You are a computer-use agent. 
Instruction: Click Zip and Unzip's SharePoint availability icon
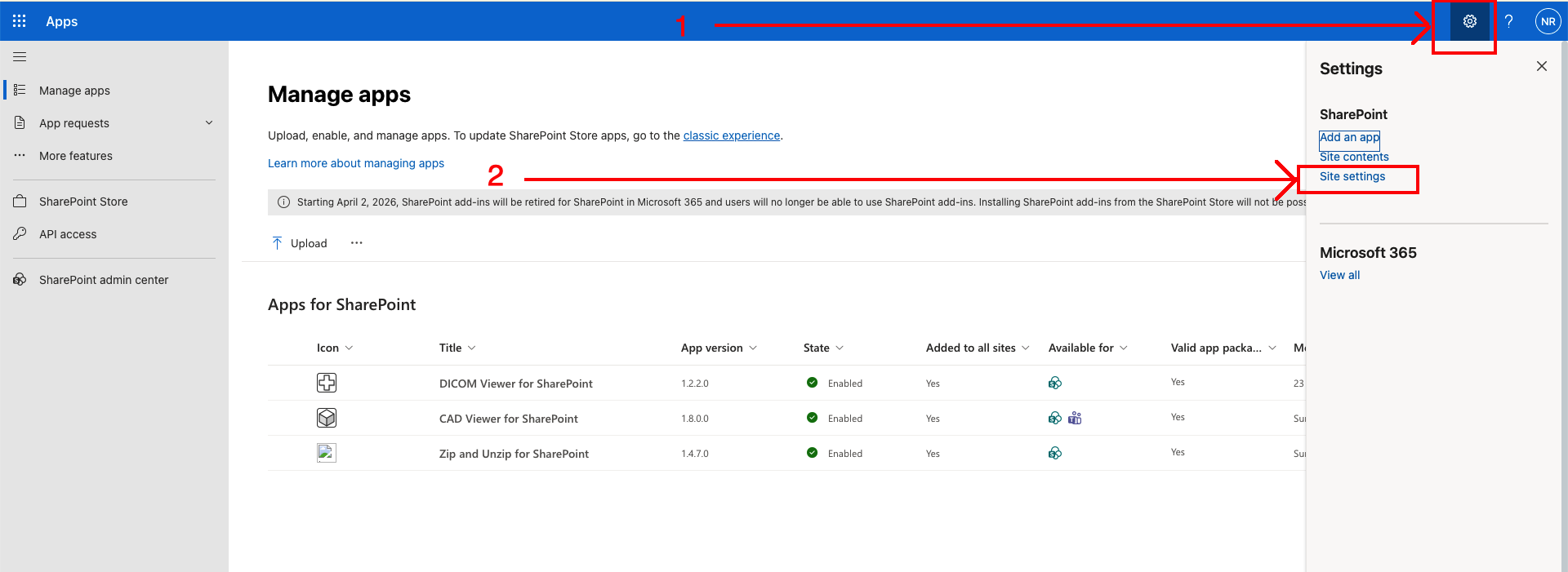(1055, 453)
